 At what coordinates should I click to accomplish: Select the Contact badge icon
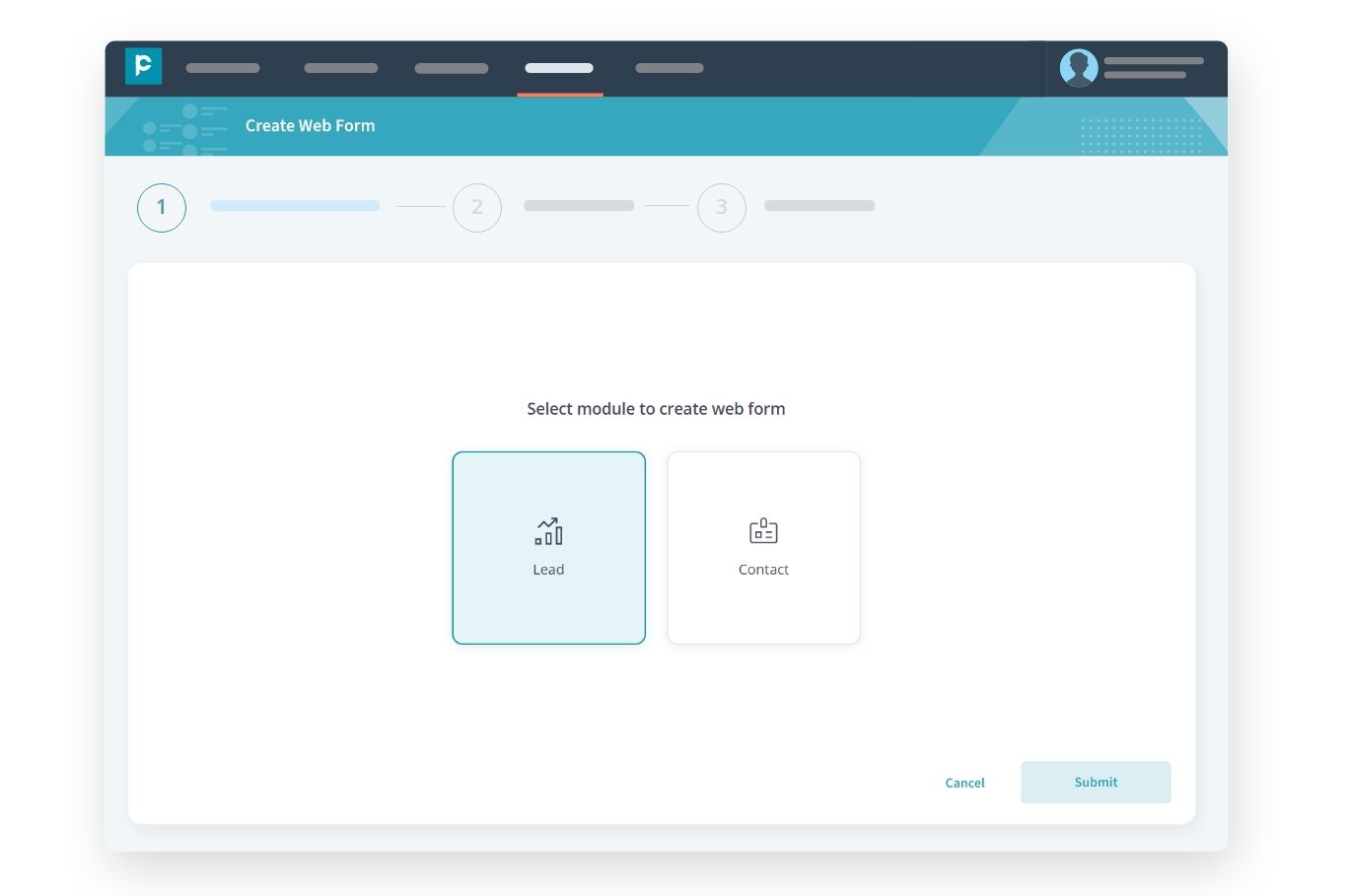pos(763,531)
